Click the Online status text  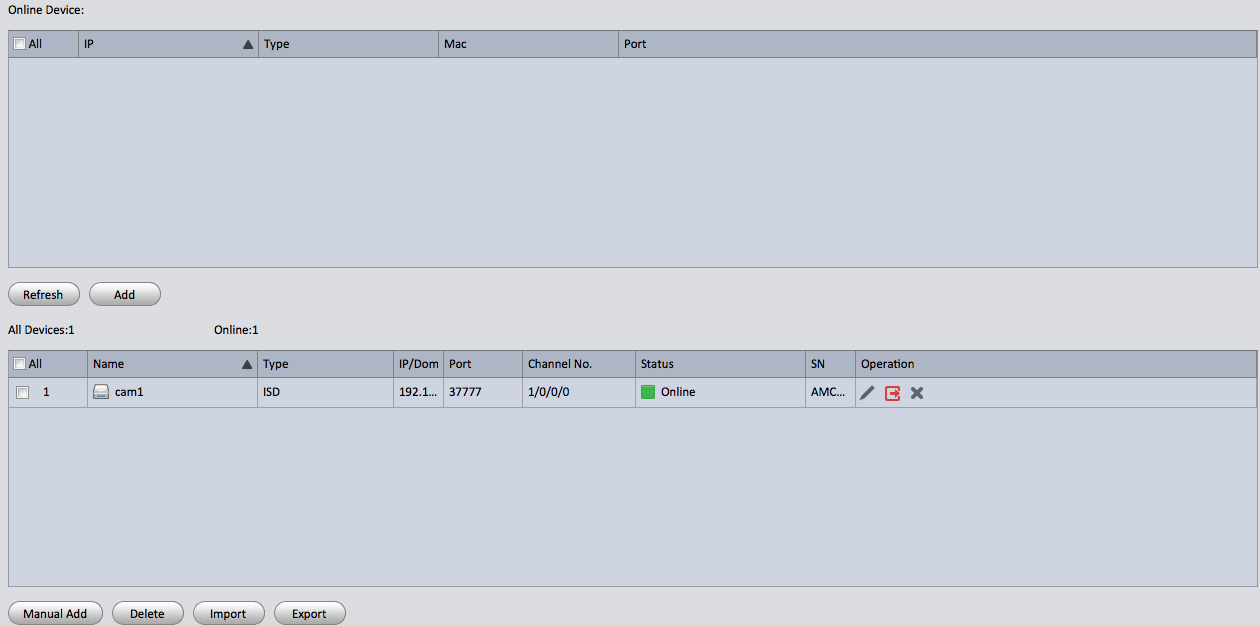click(x=678, y=392)
